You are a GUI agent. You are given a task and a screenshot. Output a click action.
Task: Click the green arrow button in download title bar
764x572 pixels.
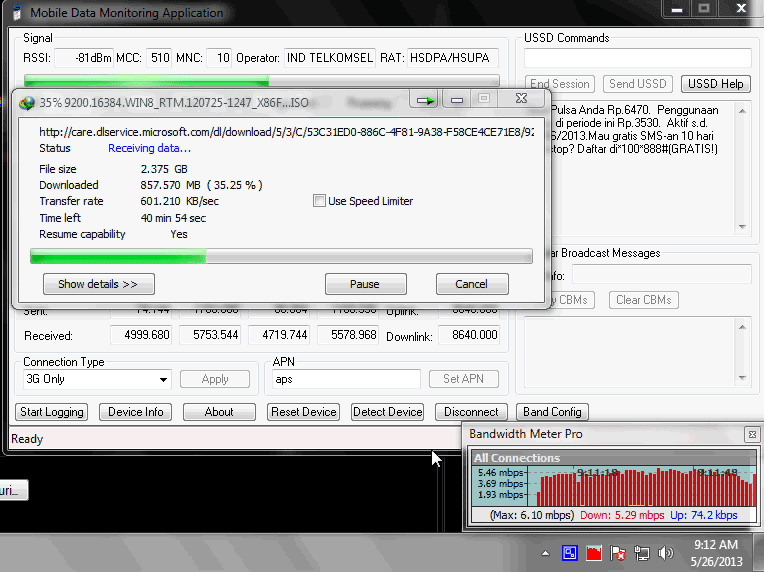point(426,100)
